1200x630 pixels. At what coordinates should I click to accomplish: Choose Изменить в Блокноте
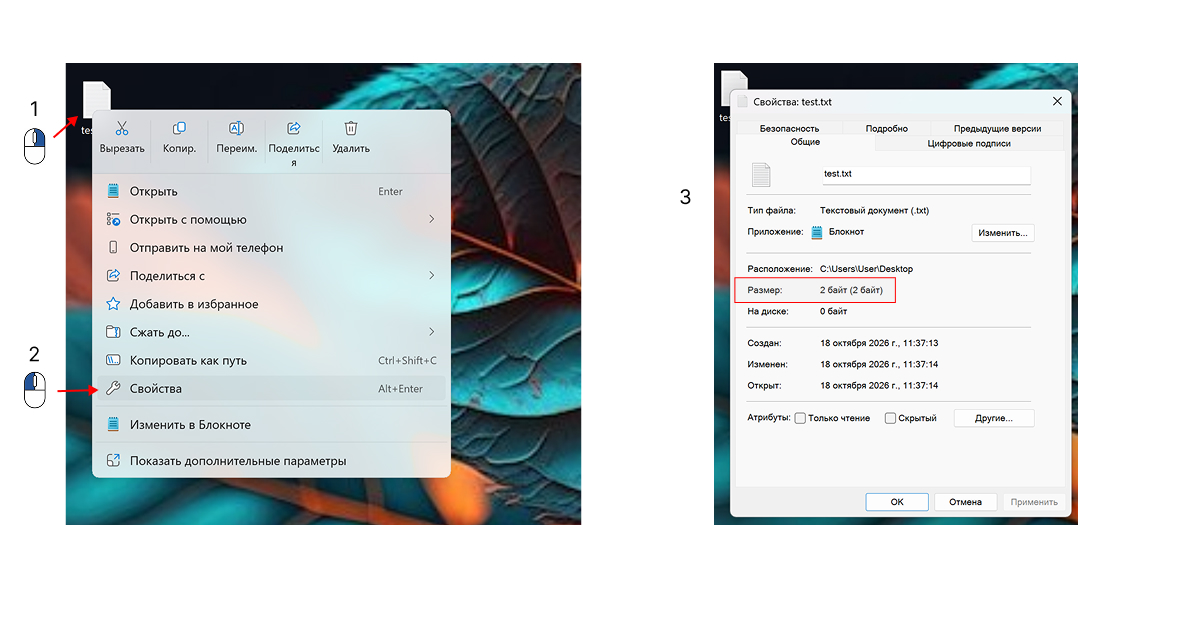point(271,425)
